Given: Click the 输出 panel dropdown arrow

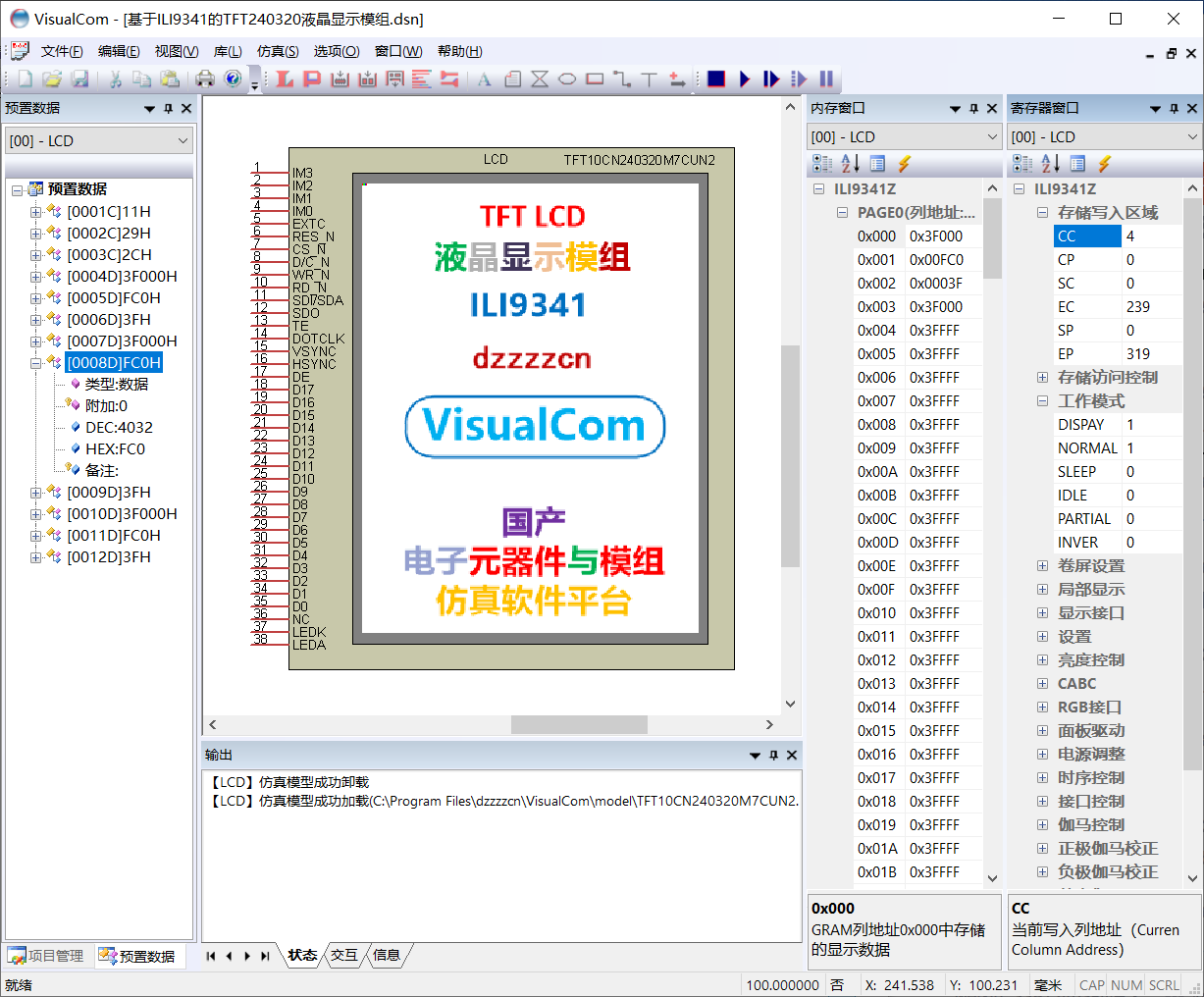Looking at the screenshot, I should point(755,755).
